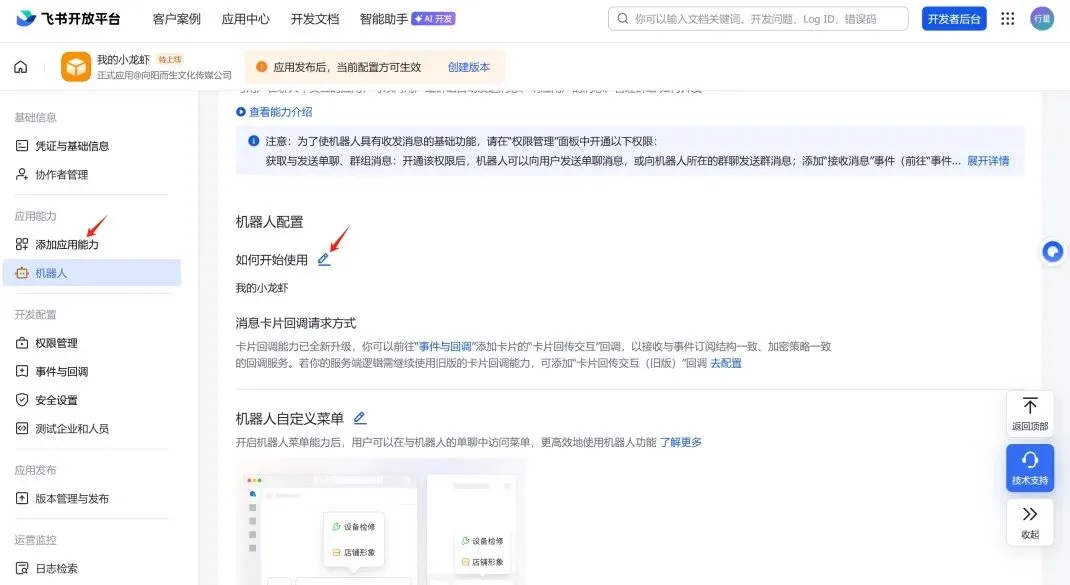Expand notice with 展开详情
1070x585 pixels.
click(988, 161)
